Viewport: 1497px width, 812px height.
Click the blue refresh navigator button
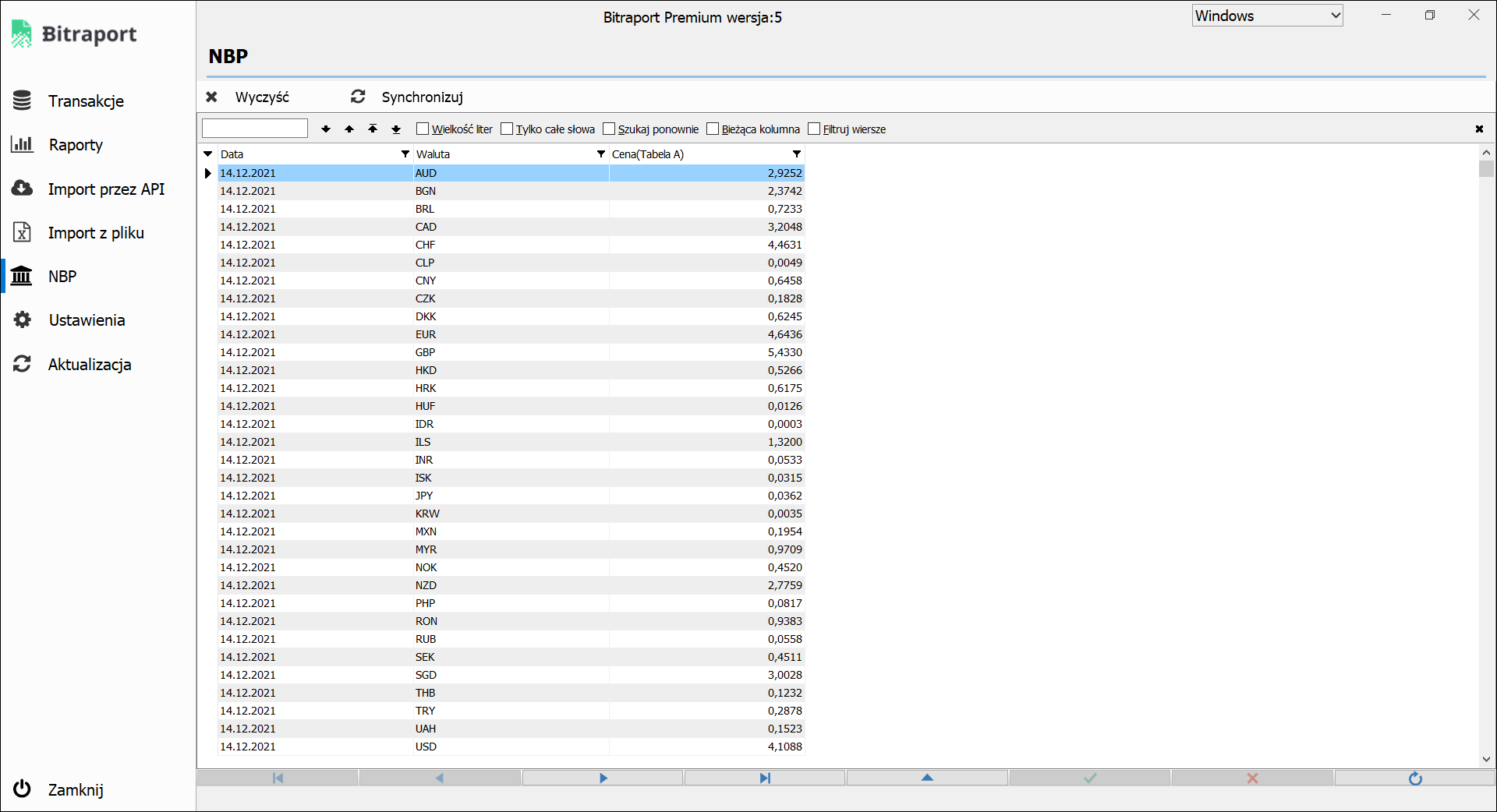(x=1415, y=778)
